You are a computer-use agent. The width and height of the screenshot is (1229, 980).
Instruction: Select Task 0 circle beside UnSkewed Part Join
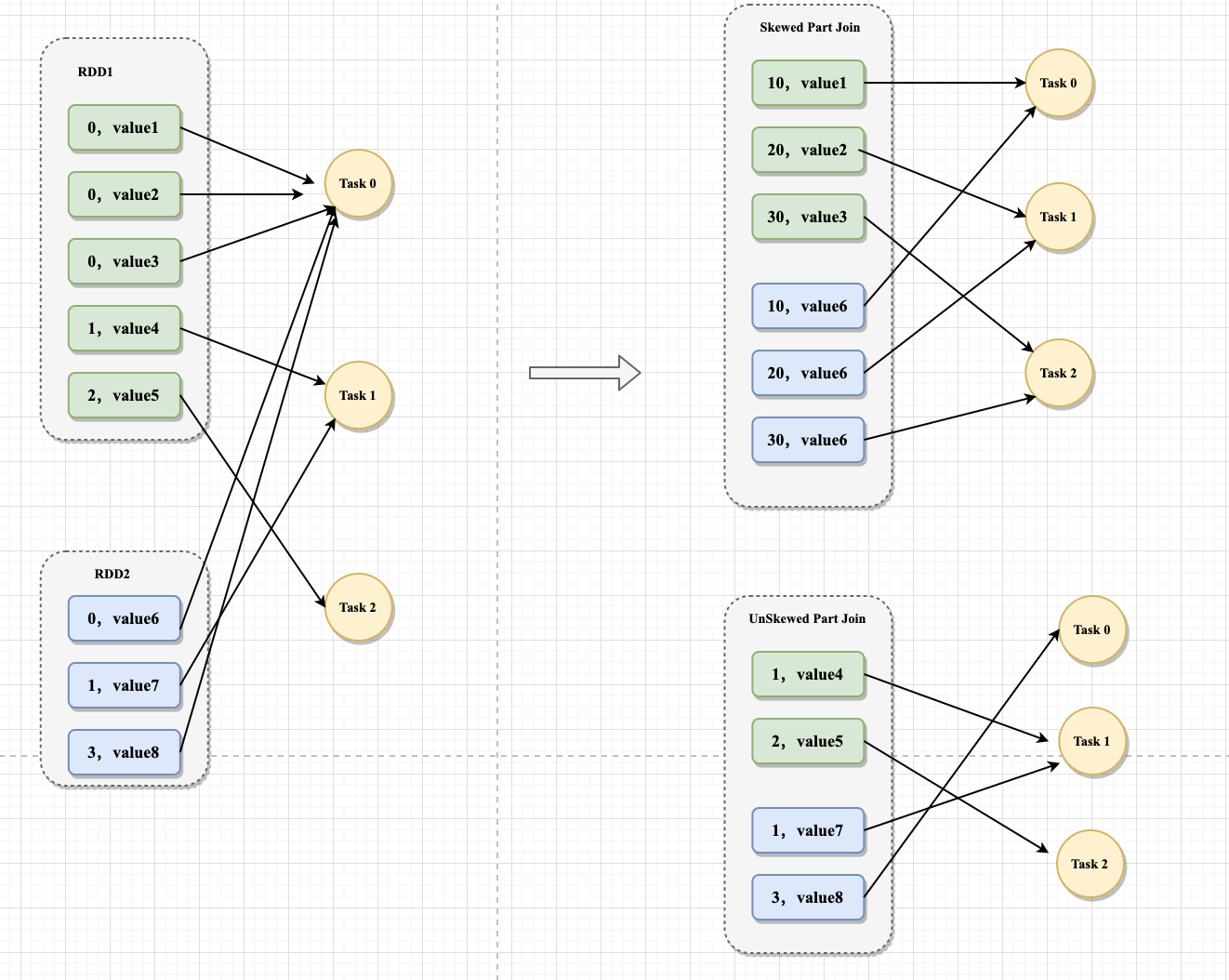[x=1092, y=629]
